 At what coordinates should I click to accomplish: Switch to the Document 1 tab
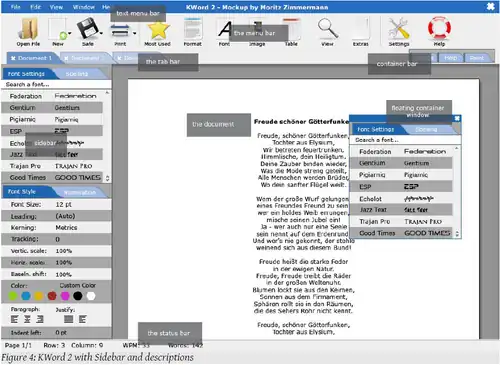point(33,58)
